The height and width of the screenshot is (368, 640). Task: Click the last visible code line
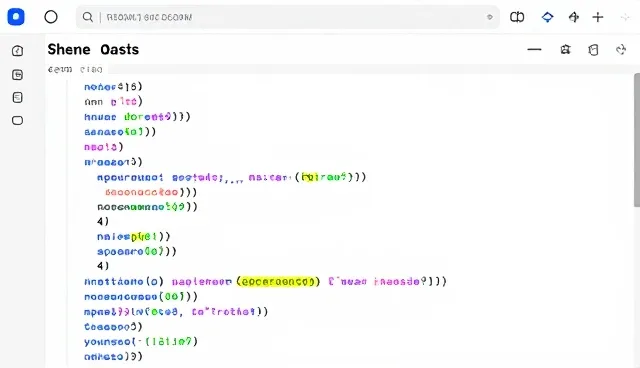[113, 357]
